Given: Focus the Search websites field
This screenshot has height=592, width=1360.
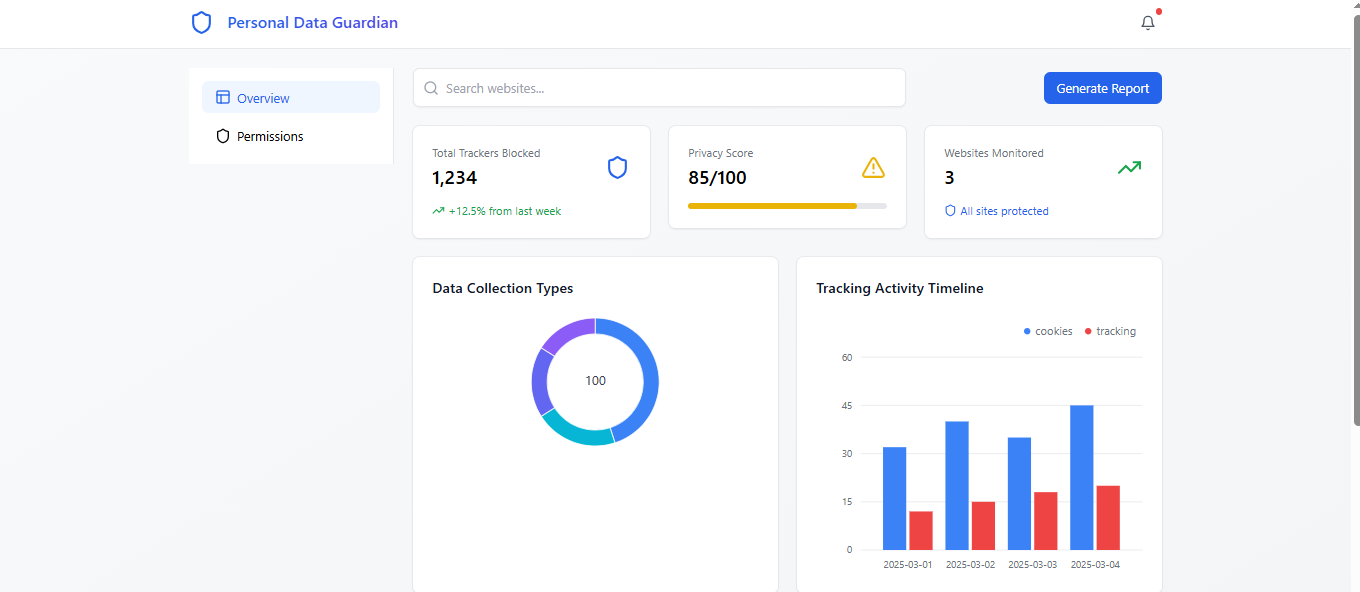Looking at the screenshot, I should click(x=659, y=88).
